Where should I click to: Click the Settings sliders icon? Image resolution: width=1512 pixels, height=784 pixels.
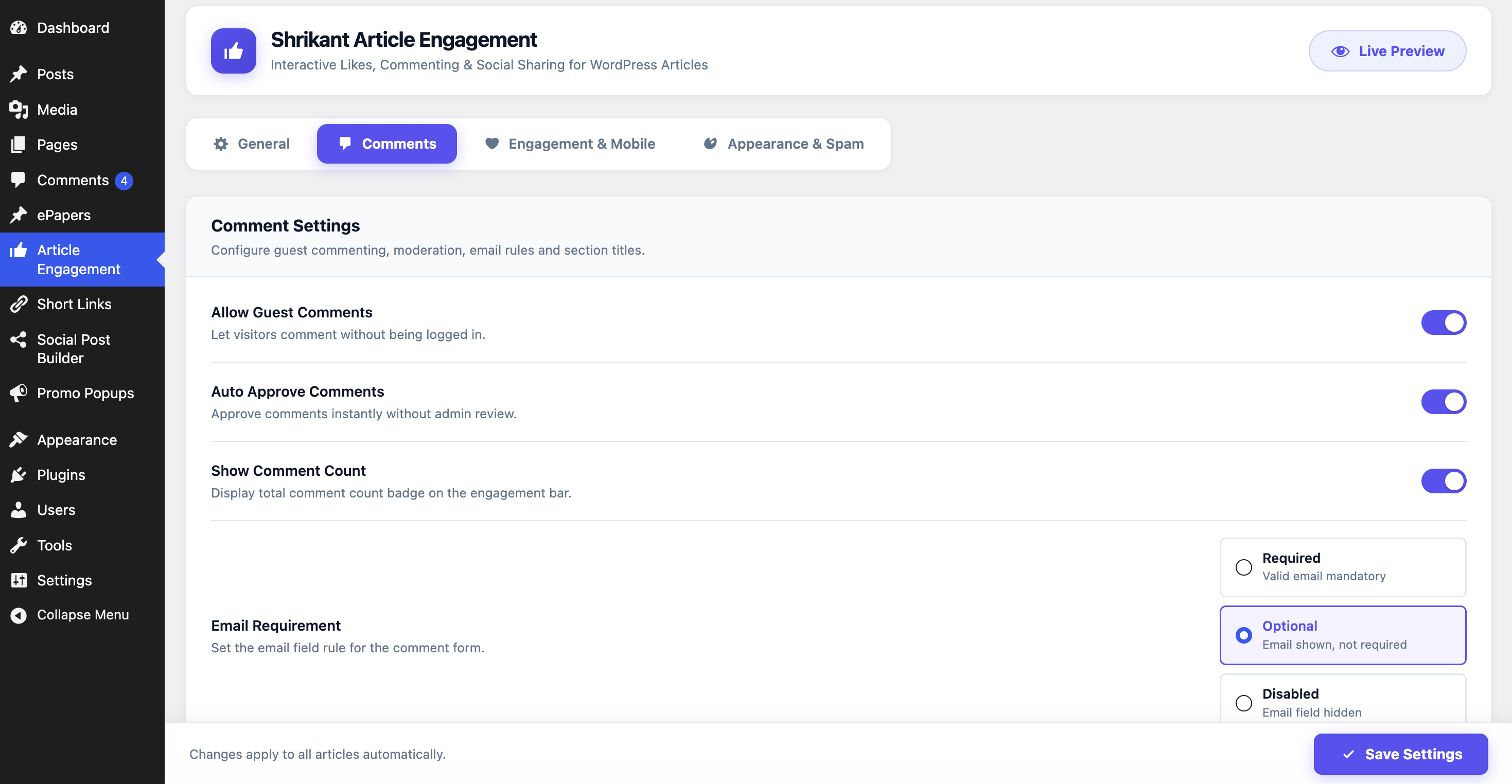(x=19, y=580)
